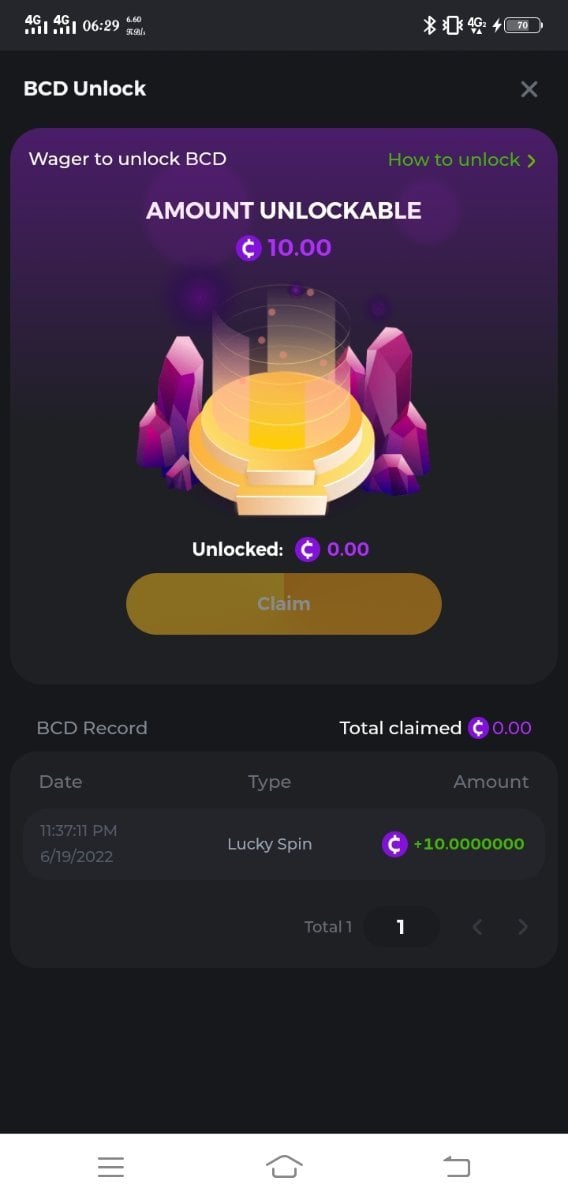568x1200 pixels.
Task: Click the Date column header
Action: [x=61, y=782]
